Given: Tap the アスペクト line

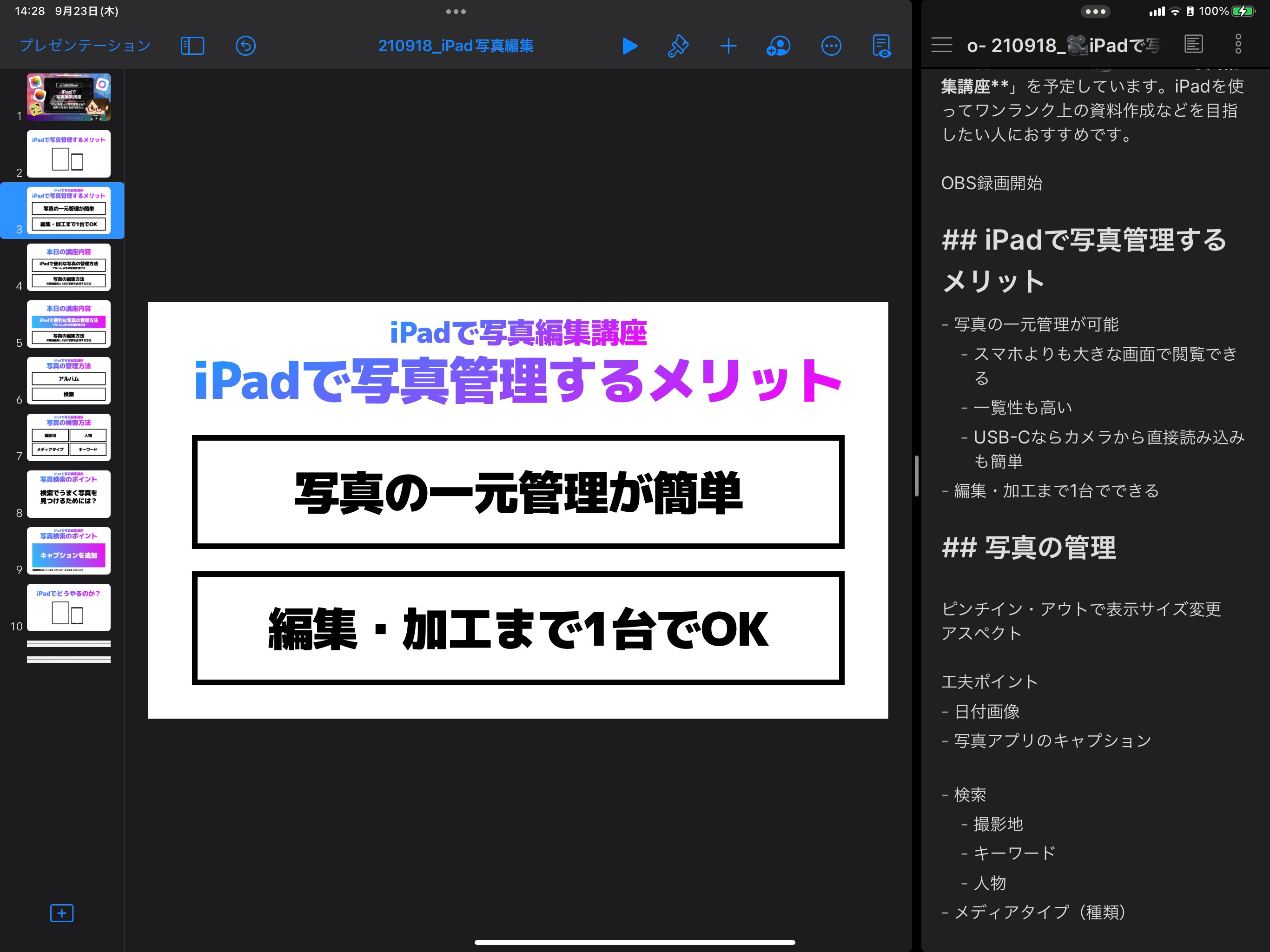Looking at the screenshot, I should click(981, 633).
